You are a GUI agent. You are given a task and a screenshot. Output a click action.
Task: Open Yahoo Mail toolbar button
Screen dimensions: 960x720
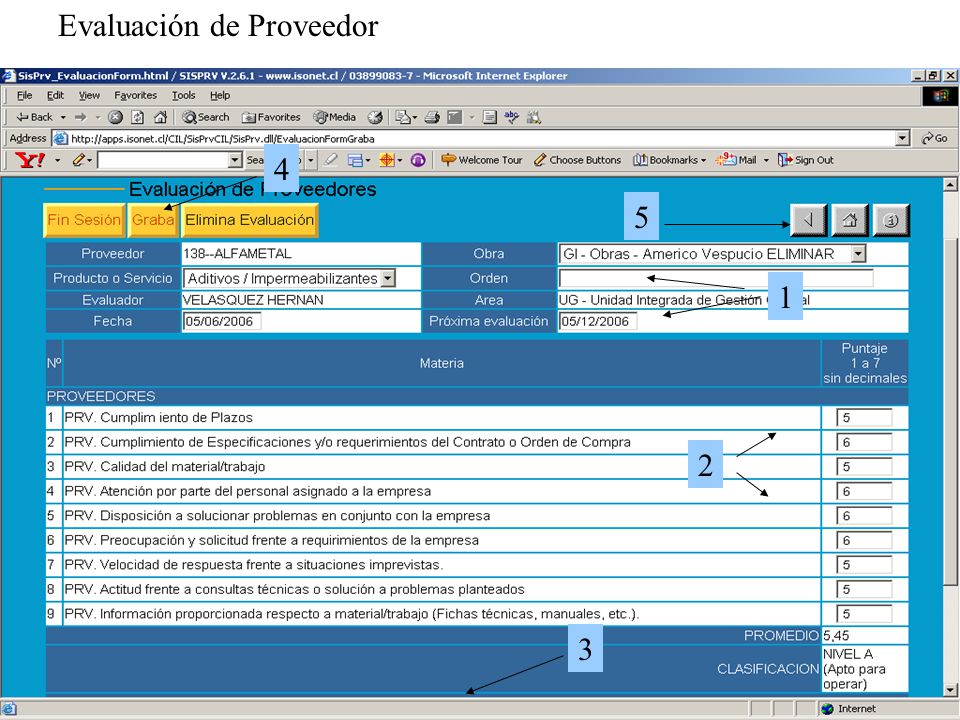pos(736,160)
